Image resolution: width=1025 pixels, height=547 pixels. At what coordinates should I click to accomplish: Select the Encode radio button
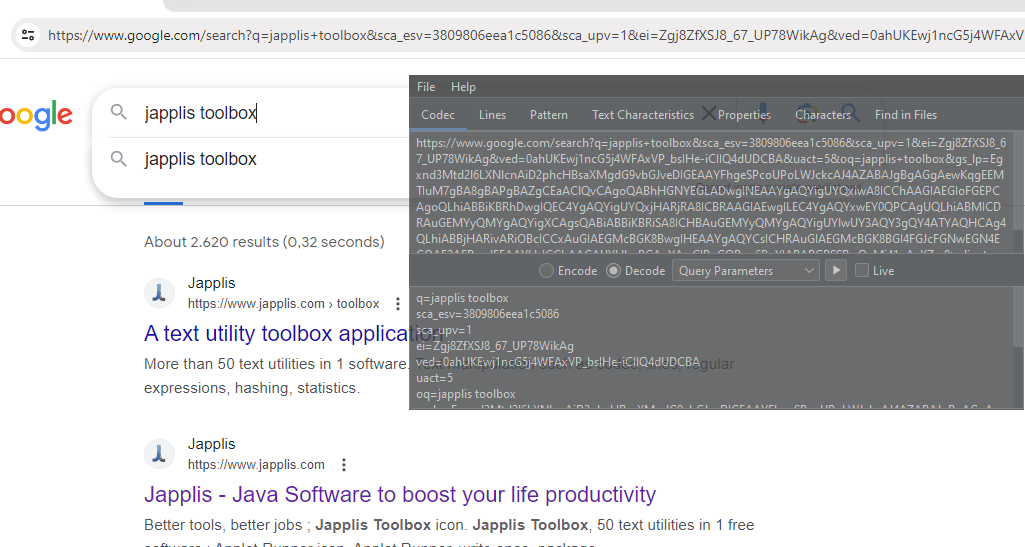[x=568, y=271]
